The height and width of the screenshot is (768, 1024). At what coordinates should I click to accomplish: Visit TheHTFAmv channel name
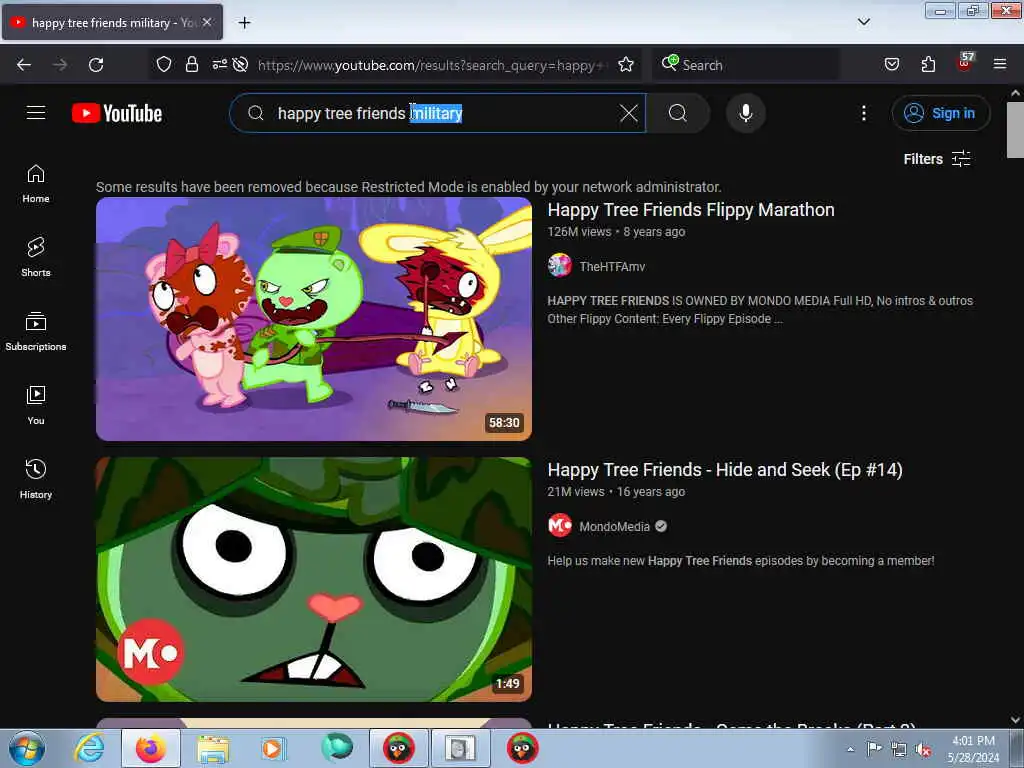612,266
